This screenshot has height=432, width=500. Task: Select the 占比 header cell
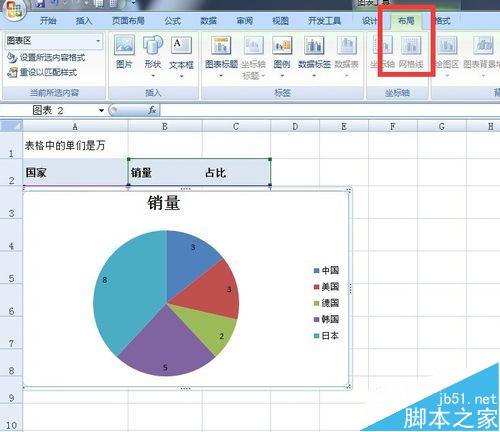click(x=236, y=172)
